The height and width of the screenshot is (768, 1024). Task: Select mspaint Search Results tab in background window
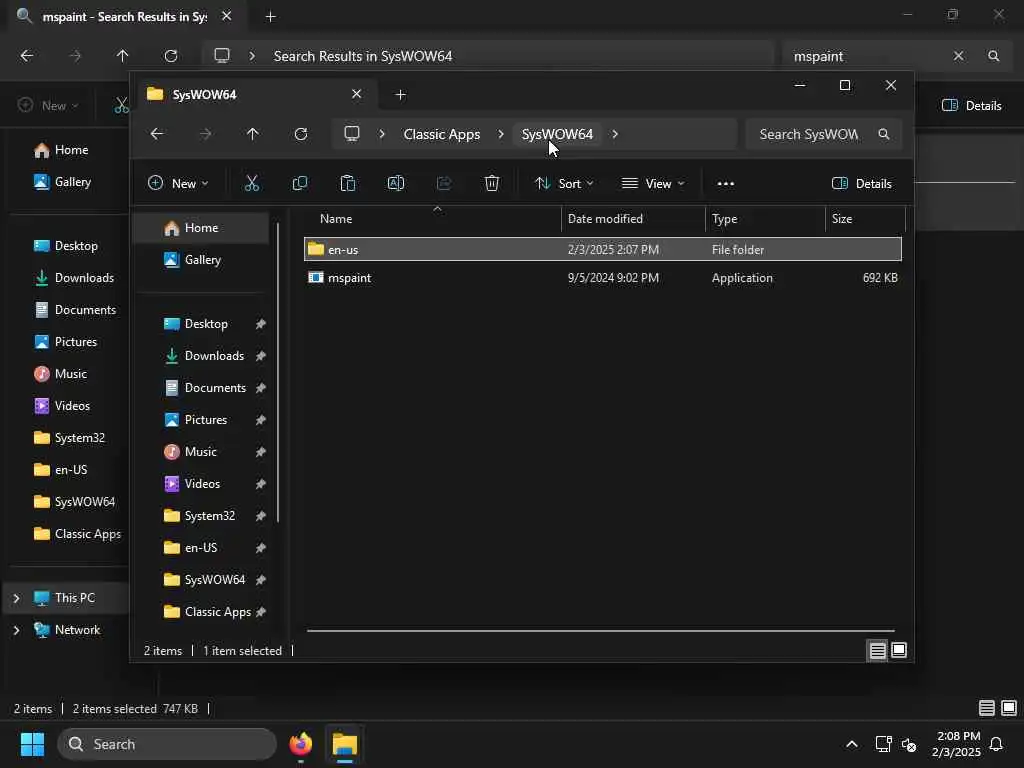click(124, 16)
